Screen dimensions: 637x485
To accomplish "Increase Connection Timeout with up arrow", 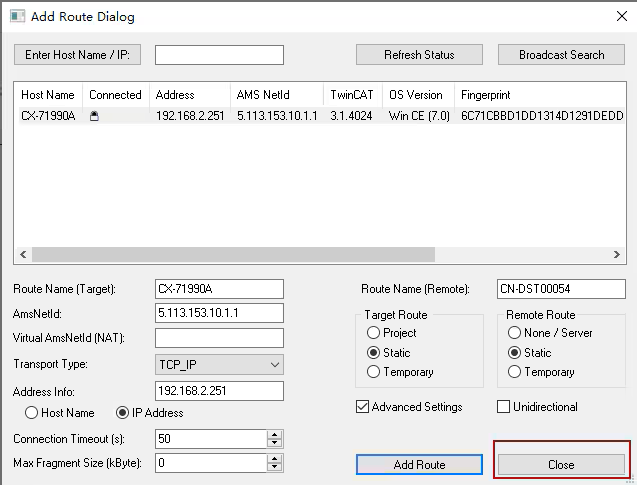I will click(274, 435).
